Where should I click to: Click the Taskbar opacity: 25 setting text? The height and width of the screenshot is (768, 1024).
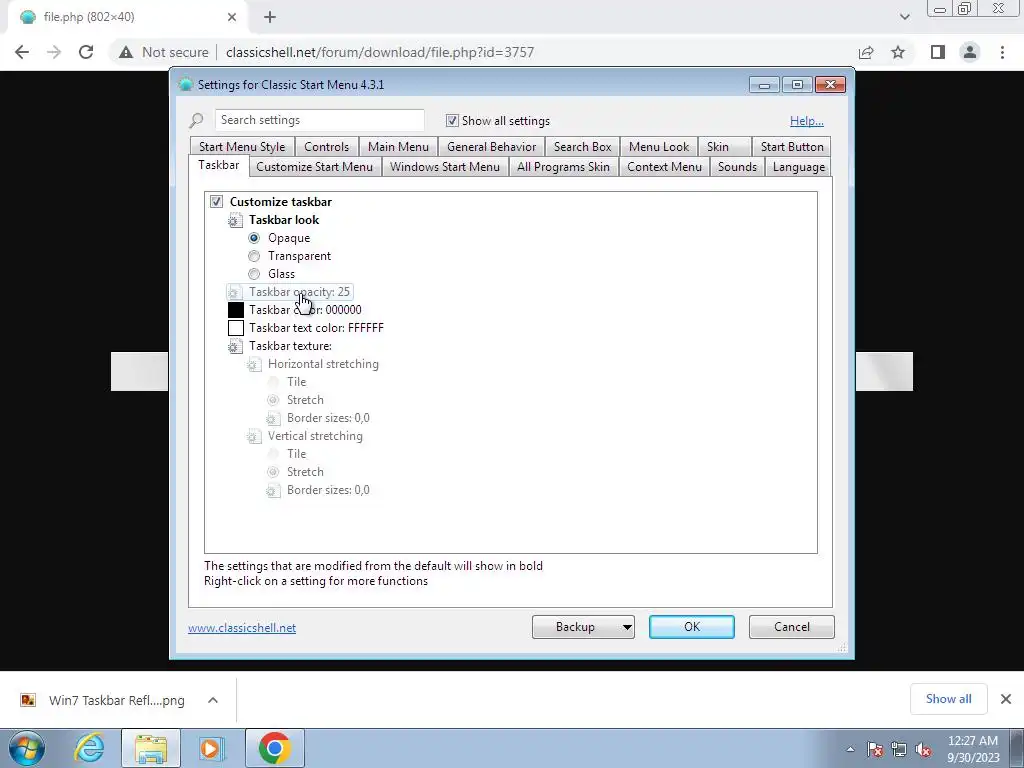pos(299,292)
